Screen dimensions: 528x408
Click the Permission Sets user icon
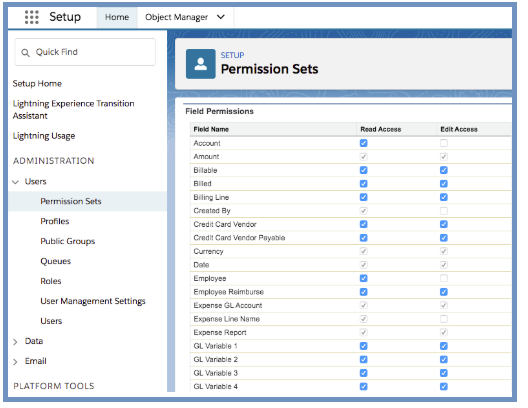coord(201,64)
